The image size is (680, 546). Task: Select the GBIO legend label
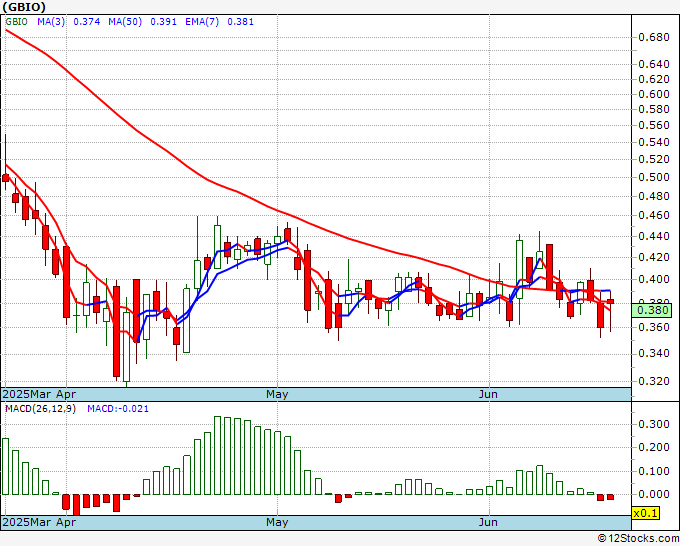pyautogui.click(x=16, y=22)
